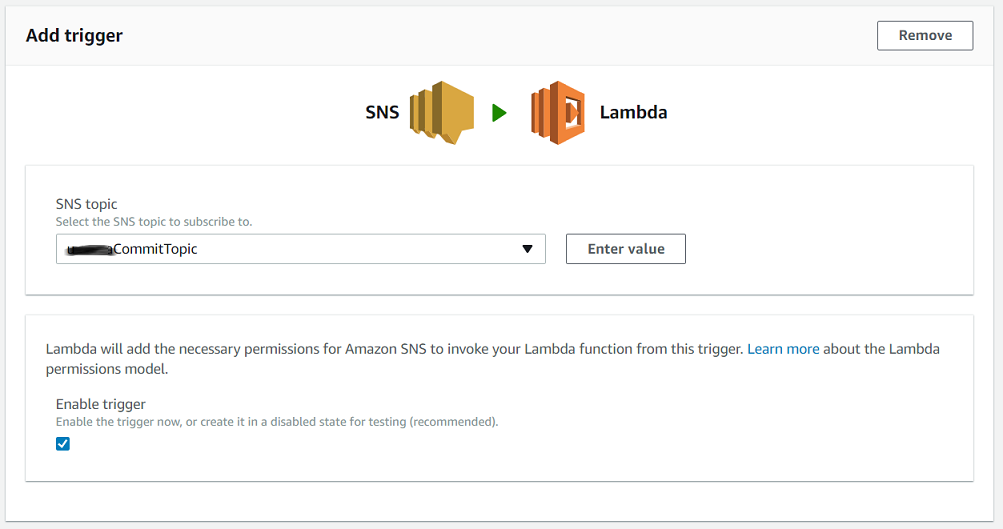
Task: Click the SNS service icon
Action: click(440, 113)
